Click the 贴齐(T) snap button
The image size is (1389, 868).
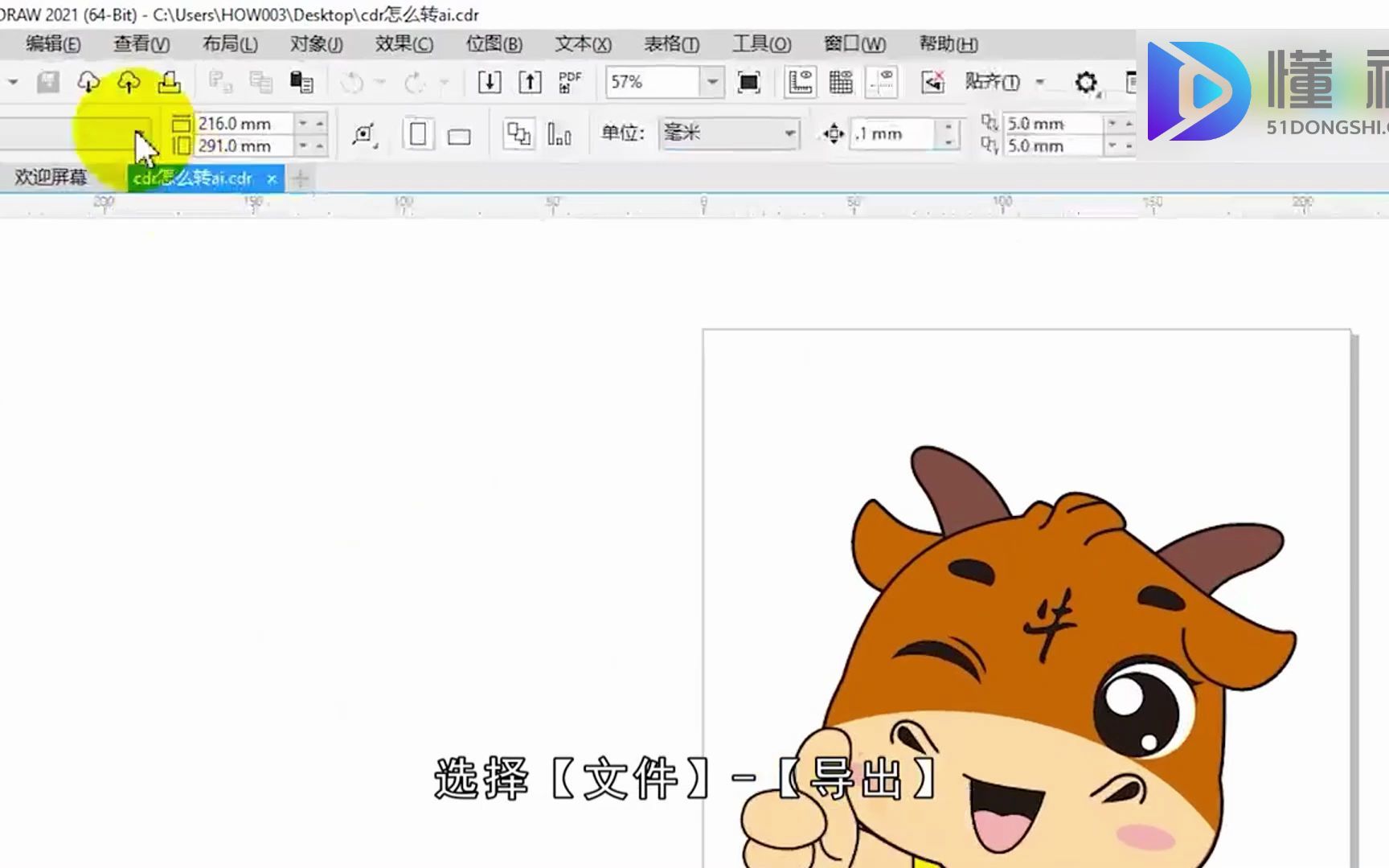993,82
